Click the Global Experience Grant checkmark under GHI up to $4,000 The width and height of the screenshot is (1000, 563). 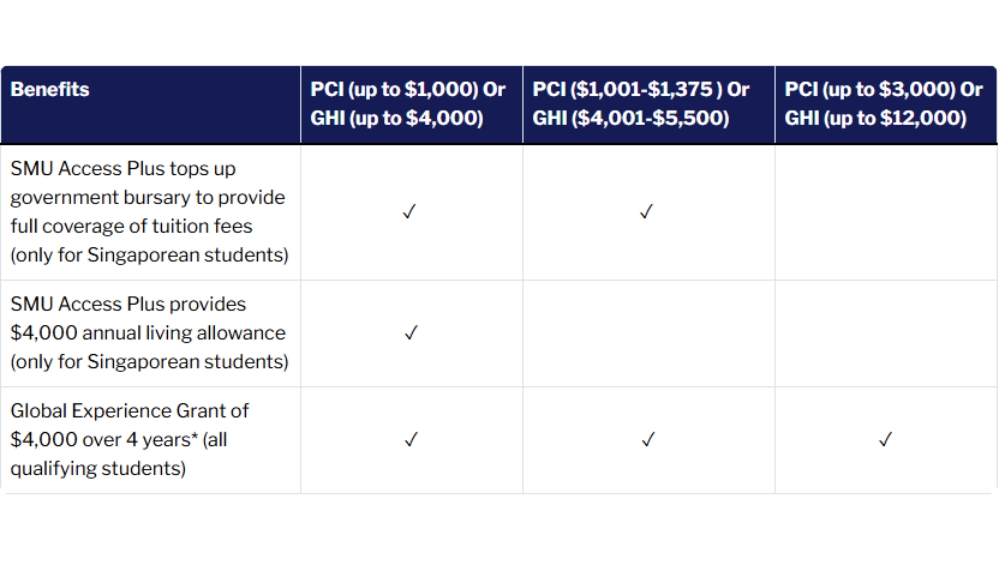pos(410,440)
